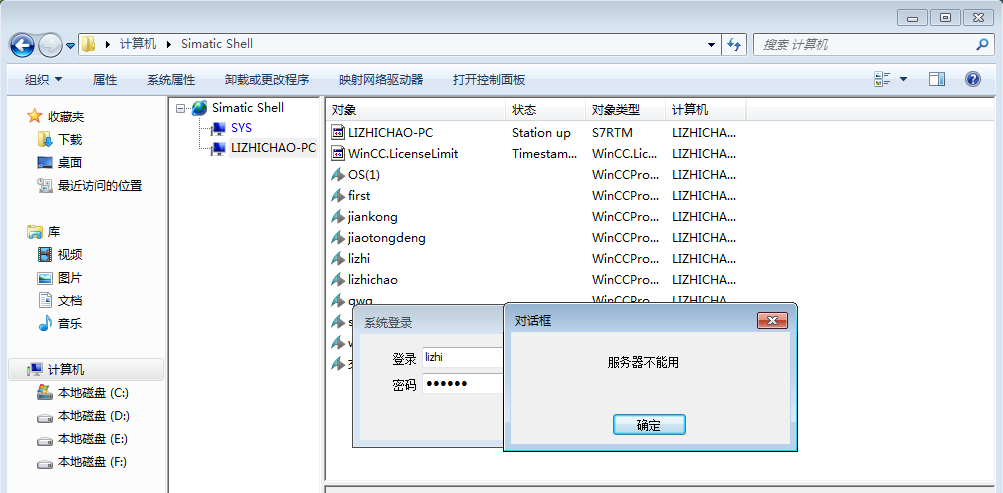Image resolution: width=1003 pixels, height=493 pixels.
Task: Click 计算机 in the address breadcrumb
Action: pos(138,44)
